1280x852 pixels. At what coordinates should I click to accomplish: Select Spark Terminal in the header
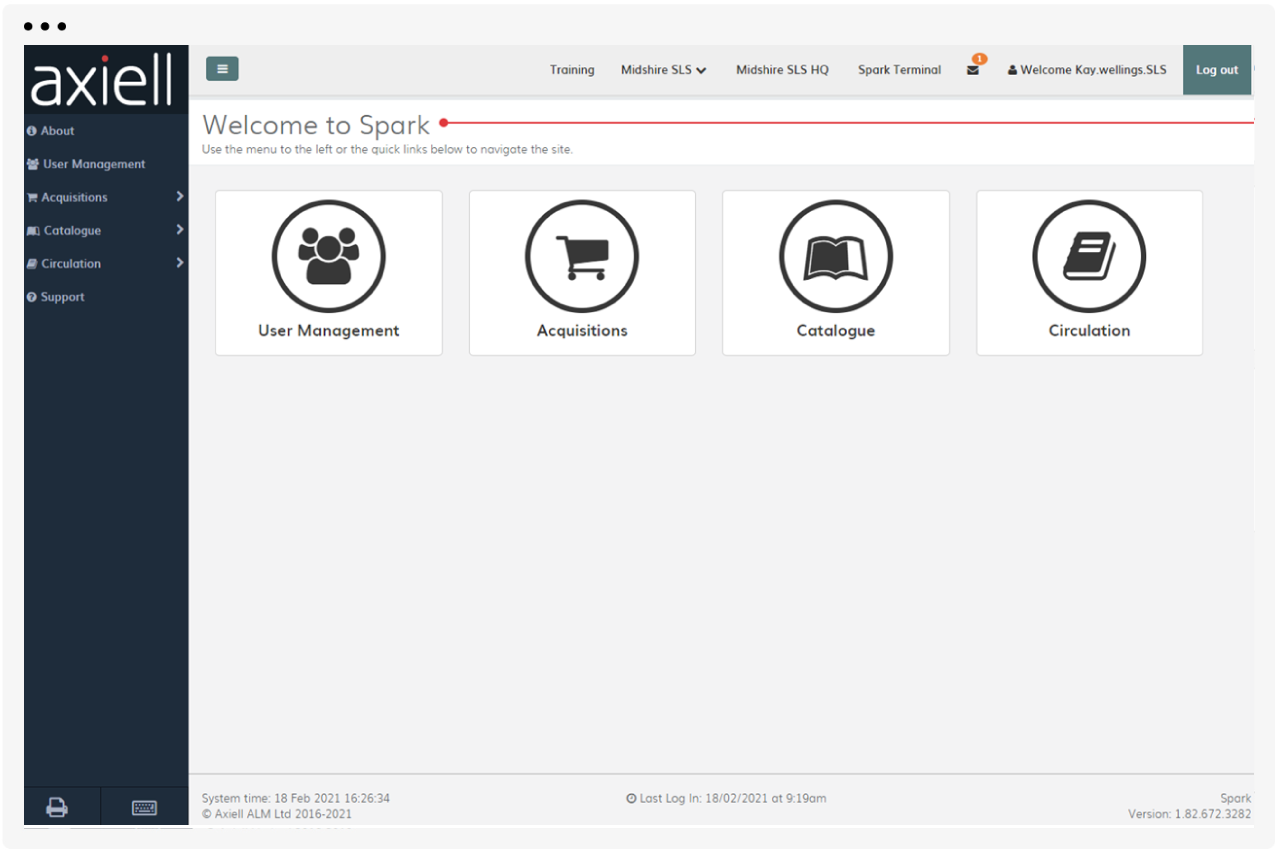(x=899, y=70)
